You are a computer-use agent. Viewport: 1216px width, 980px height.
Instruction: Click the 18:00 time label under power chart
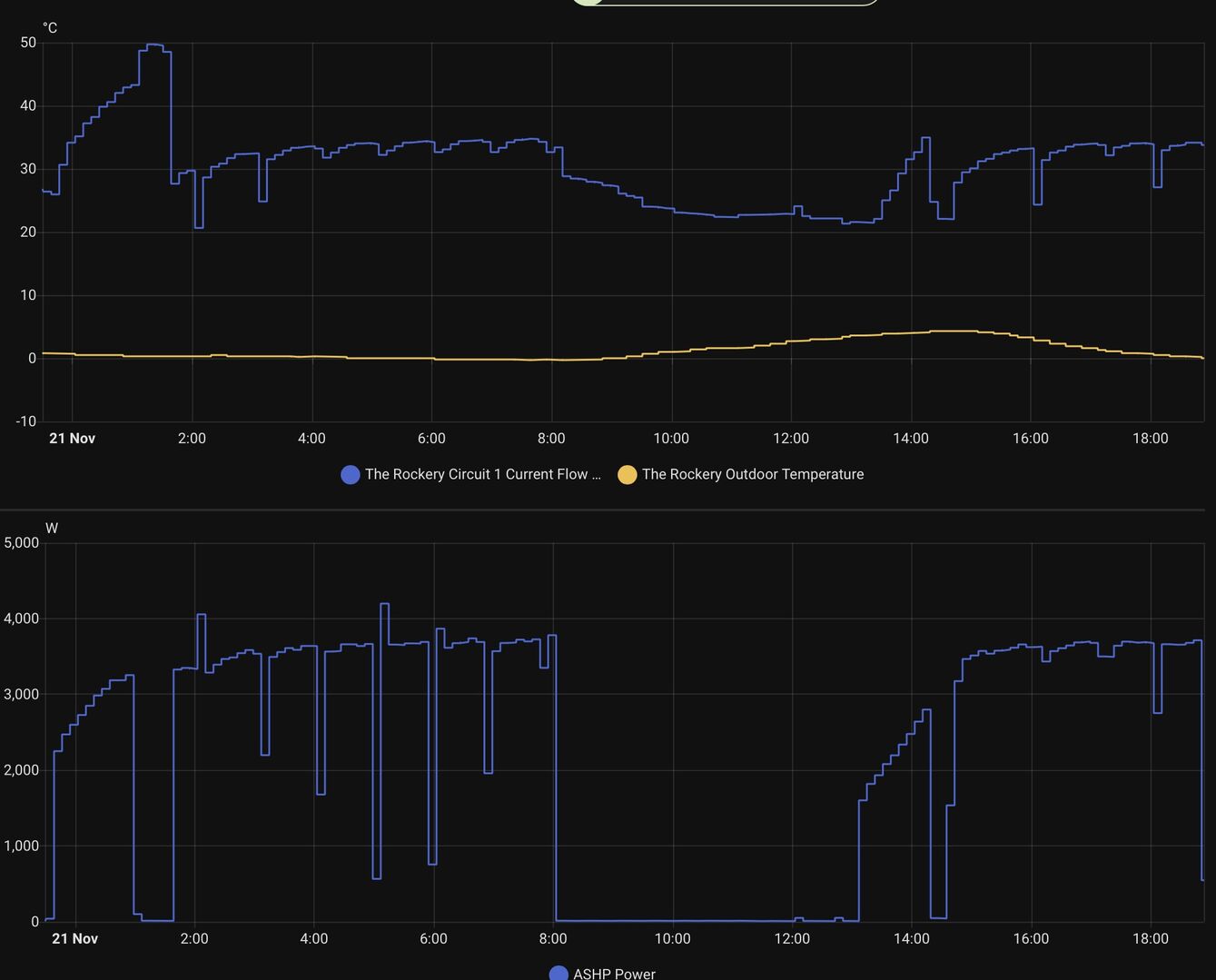pos(1151,938)
